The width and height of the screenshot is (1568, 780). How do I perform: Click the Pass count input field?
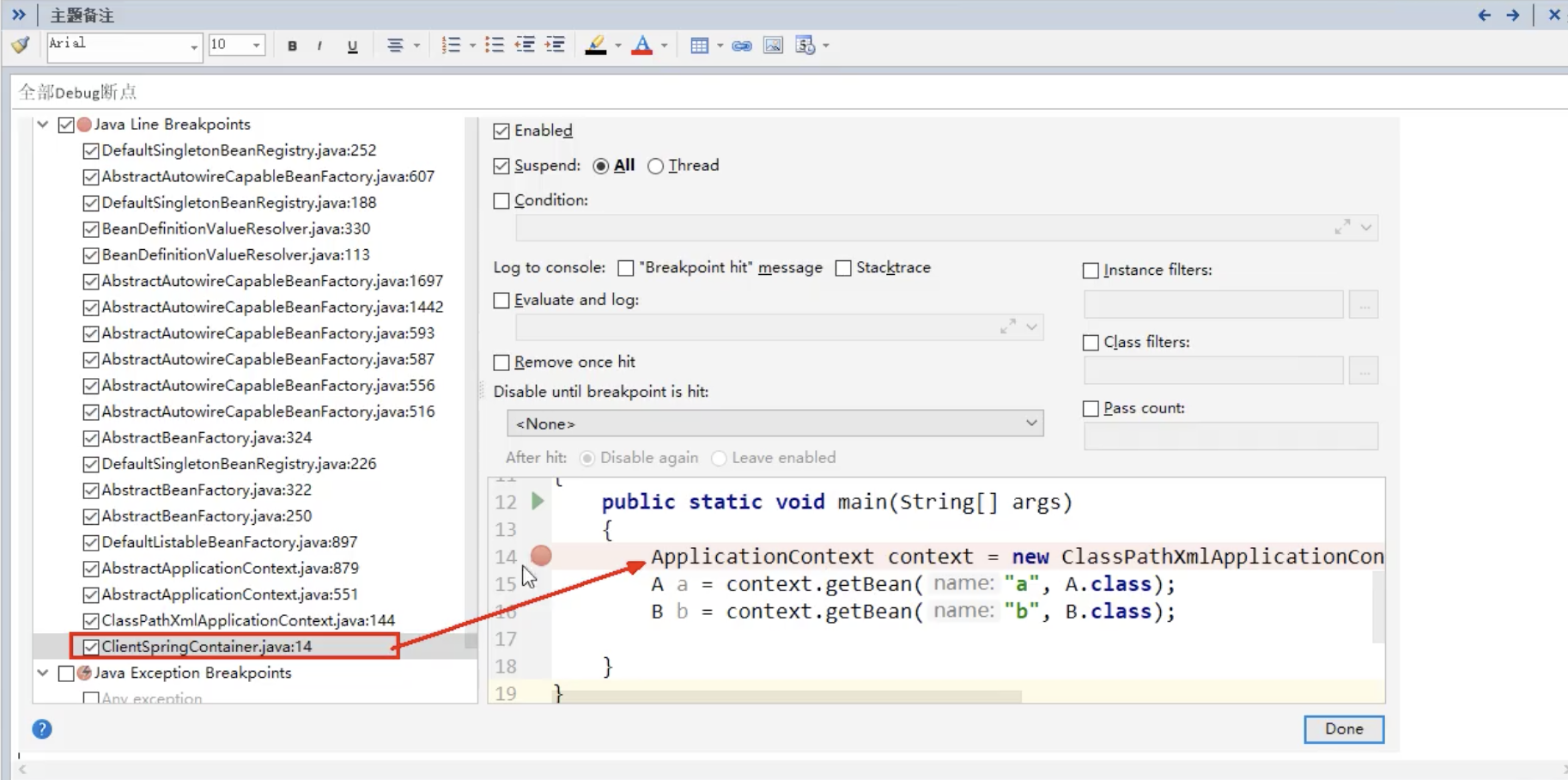(x=1231, y=436)
